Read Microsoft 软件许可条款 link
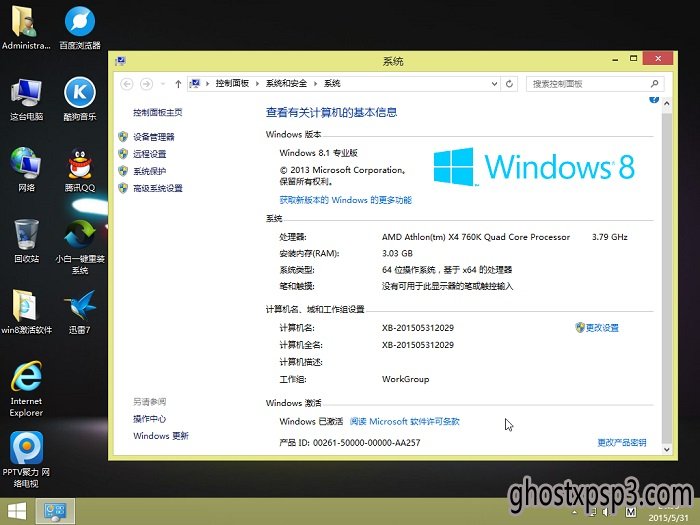The image size is (700, 525). (404, 421)
